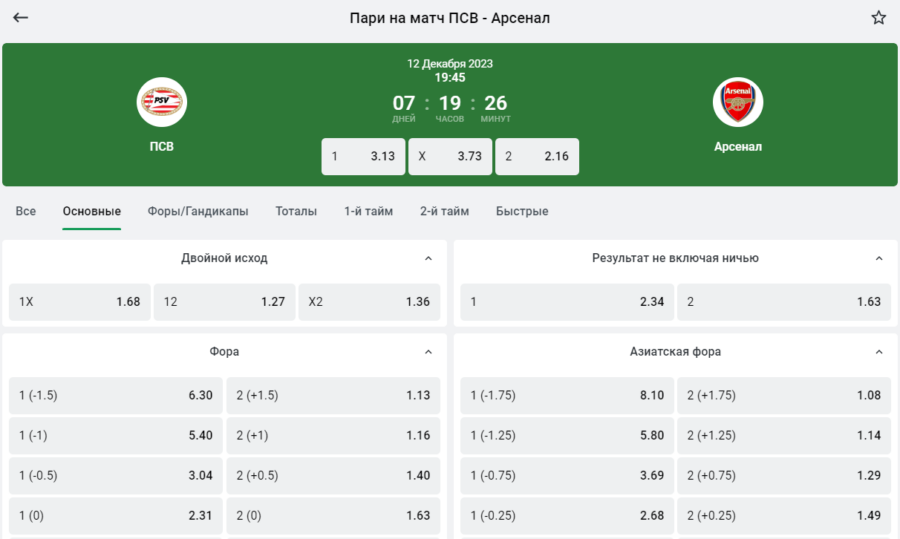This screenshot has width=900, height=539.
Task: Click the kickoff time 19:45
Action: 450,77
